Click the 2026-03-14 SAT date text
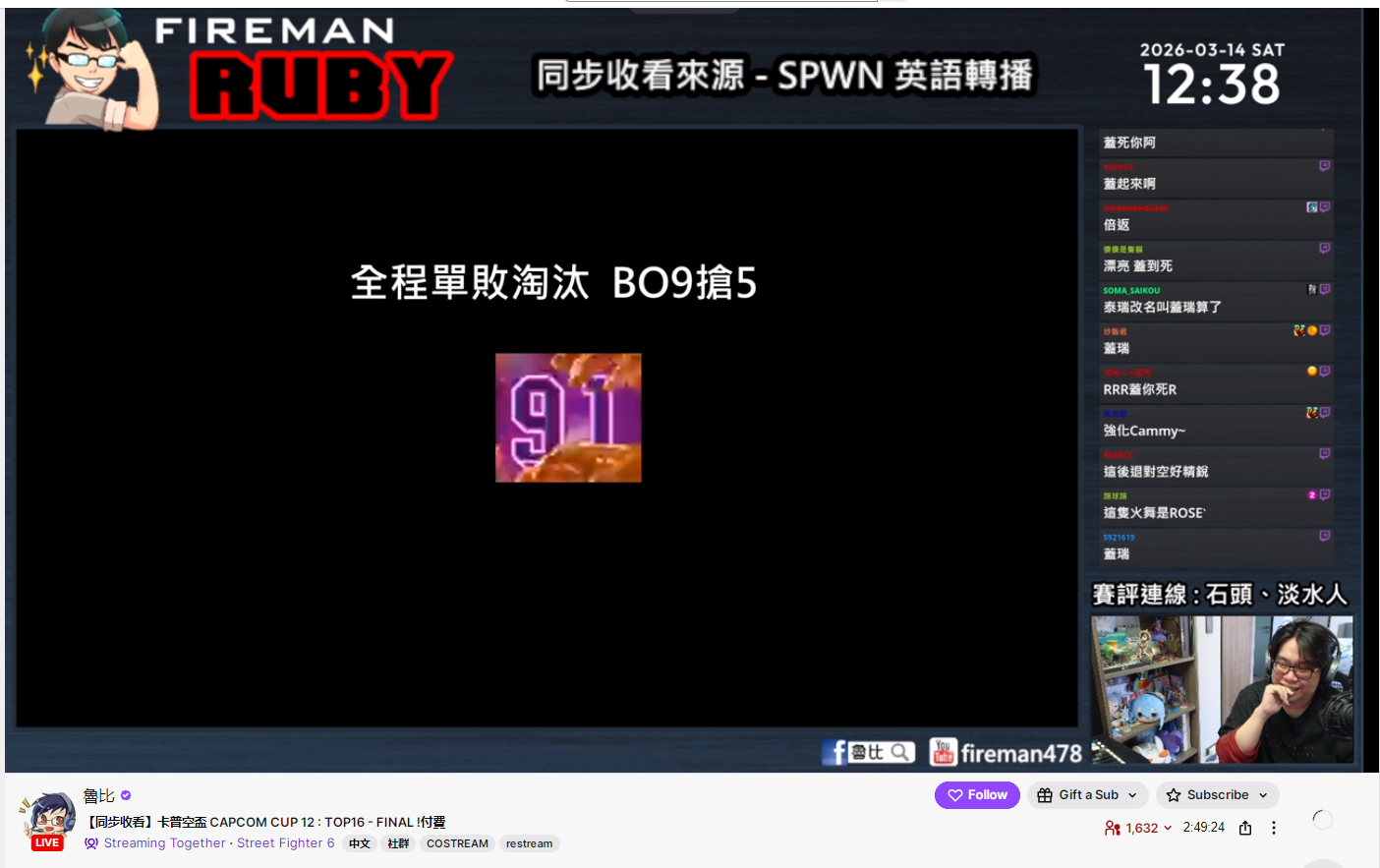1380x868 pixels. (x=1212, y=50)
